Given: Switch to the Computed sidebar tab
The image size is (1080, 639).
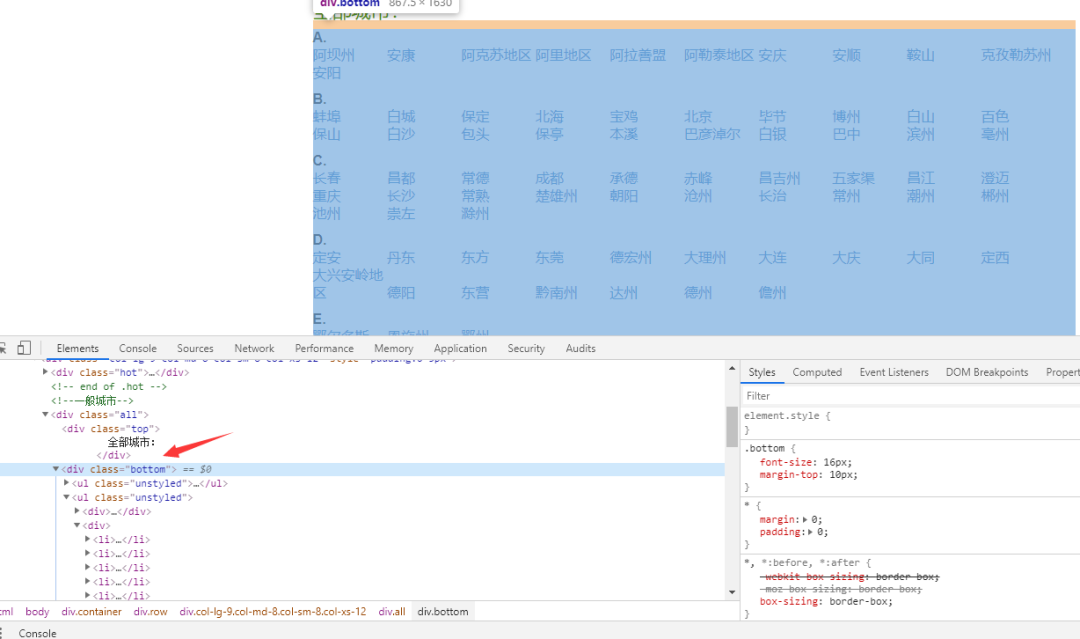Looking at the screenshot, I should pyautogui.click(x=817, y=372).
